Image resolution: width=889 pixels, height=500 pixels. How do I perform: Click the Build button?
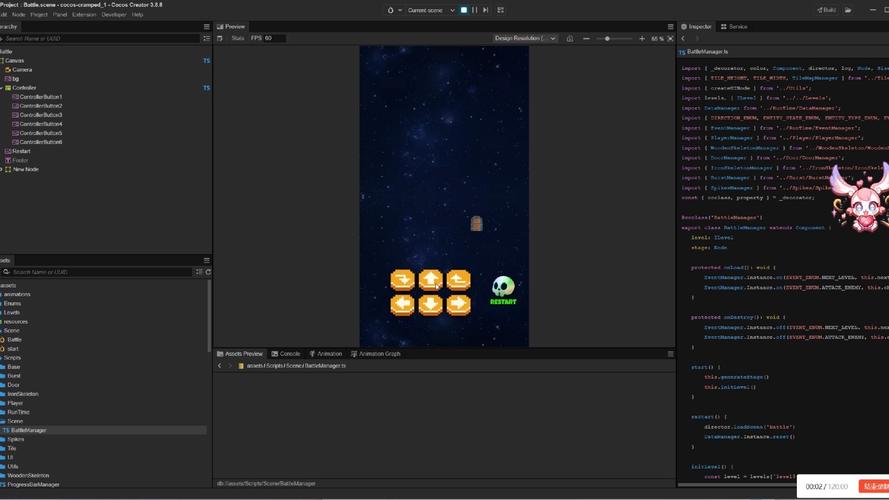point(826,10)
